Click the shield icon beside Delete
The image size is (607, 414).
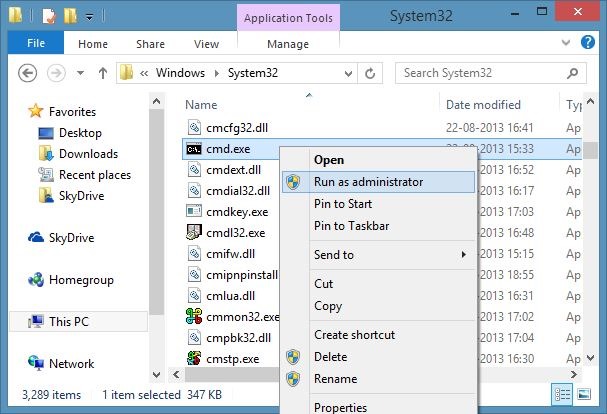(x=293, y=357)
